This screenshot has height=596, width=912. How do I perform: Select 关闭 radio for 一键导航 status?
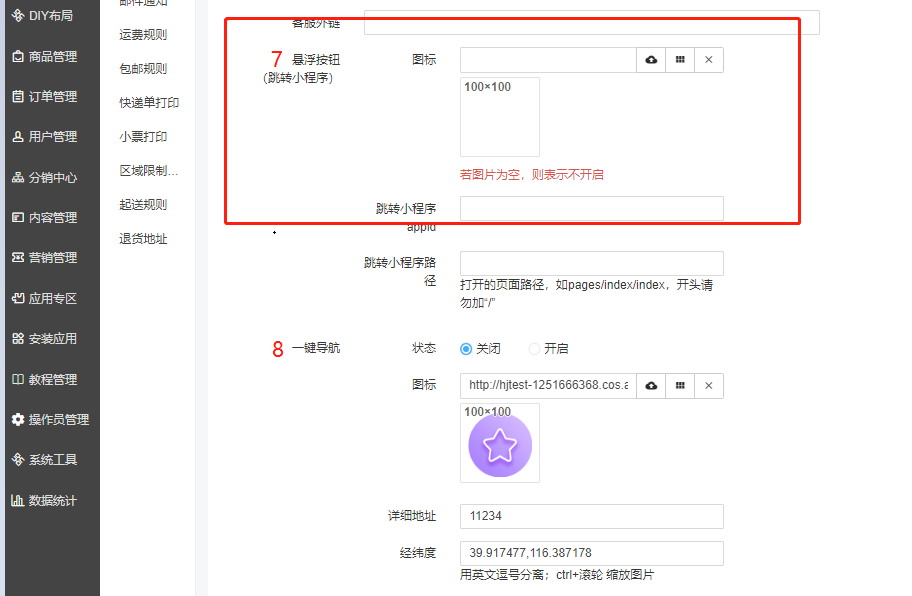(466, 349)
